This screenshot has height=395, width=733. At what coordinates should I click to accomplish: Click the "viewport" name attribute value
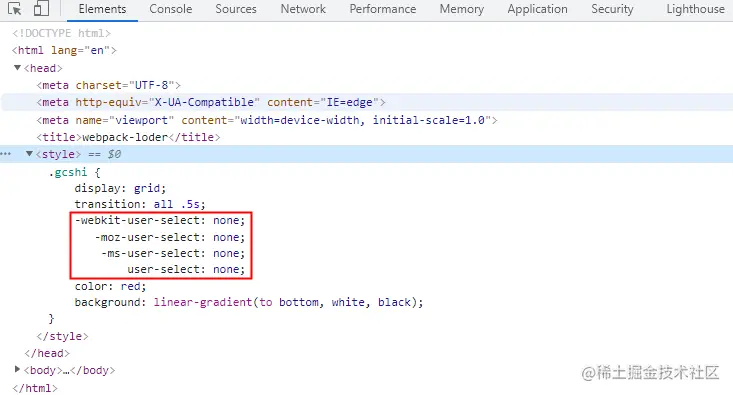click(x=142, y=120)
